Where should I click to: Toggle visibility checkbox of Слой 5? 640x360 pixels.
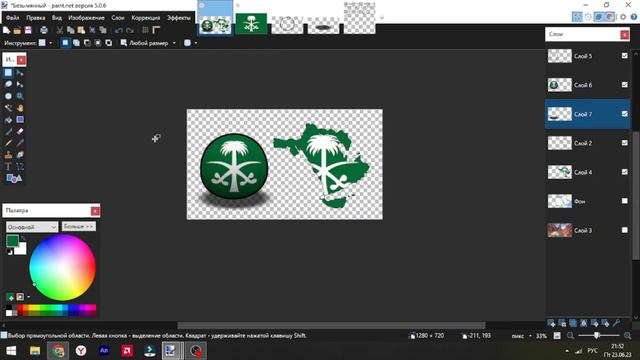point(624,56)
